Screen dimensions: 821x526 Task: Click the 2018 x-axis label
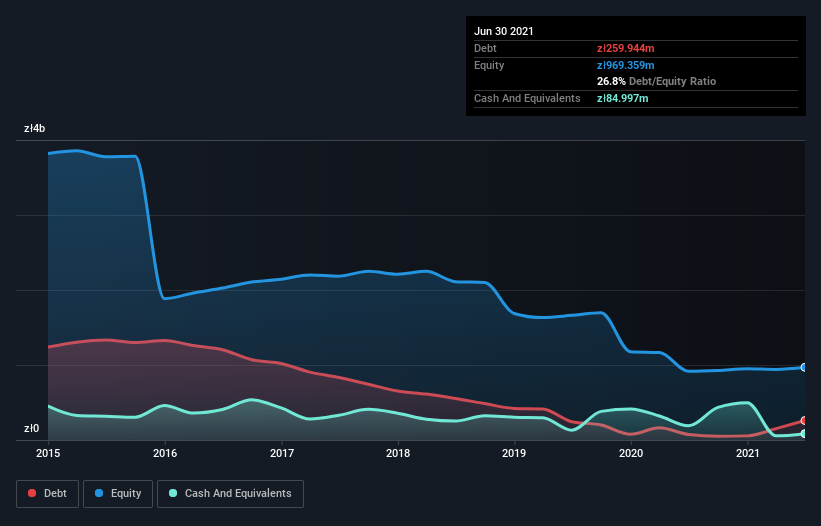(398, 453)
